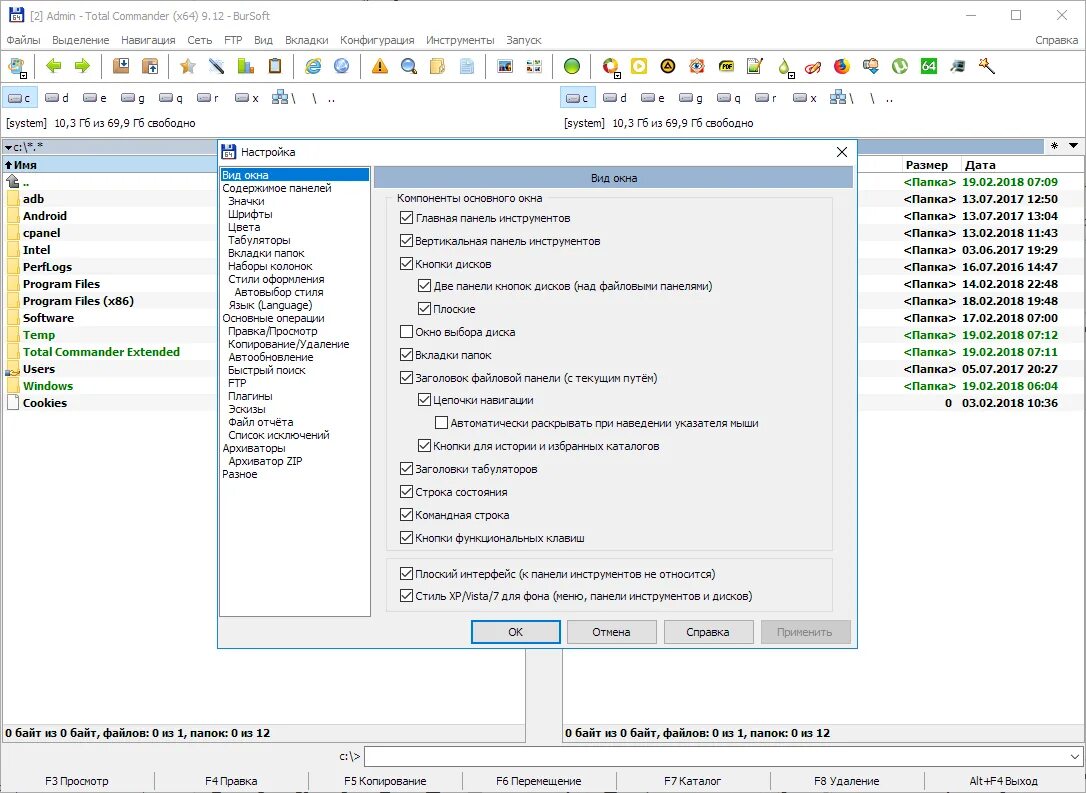Click the green circle toolbar icon
Screen dimensions: 1086x793
[571, 66]
